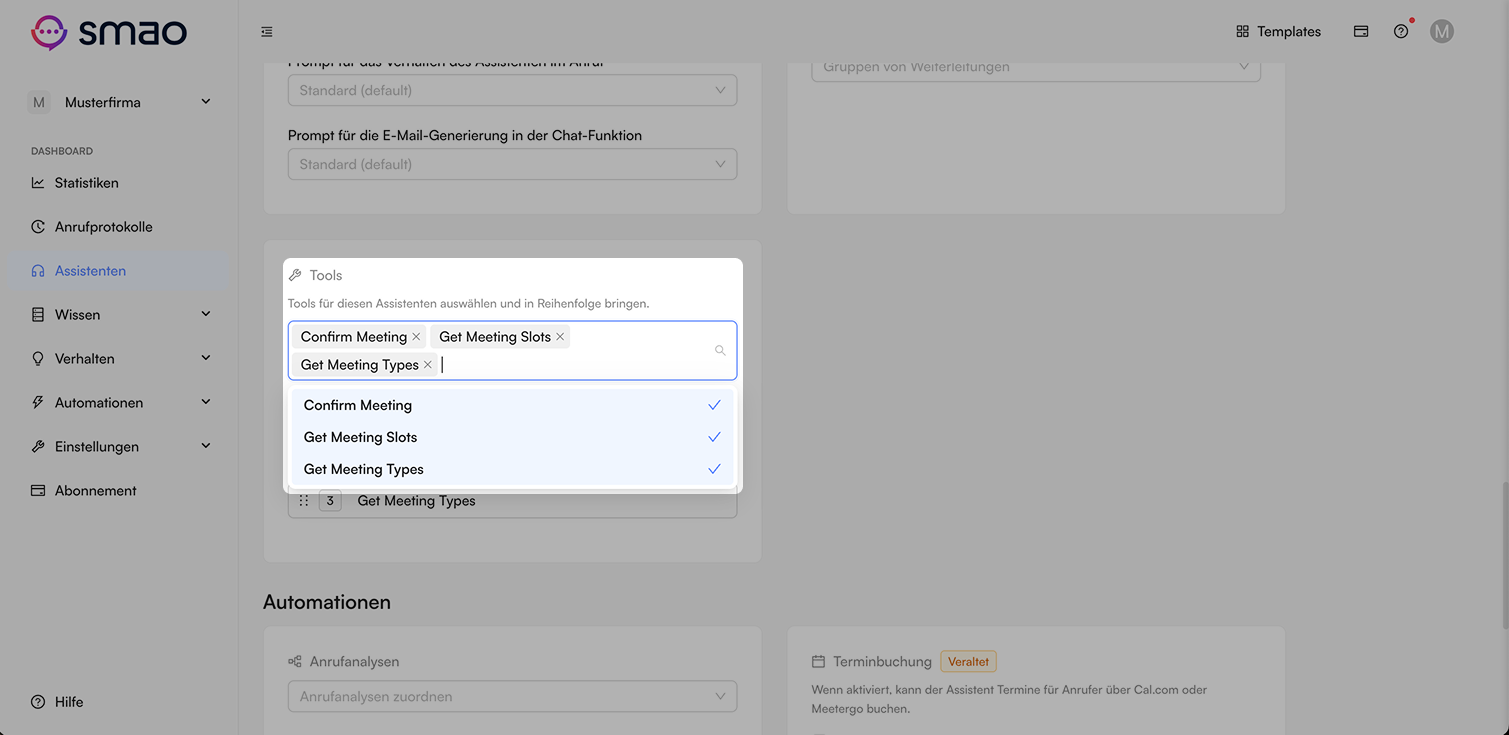Screen dimensions: 1509x735
Task: Open the assistant behavior prompt dropdown
Action: [512, 90]
